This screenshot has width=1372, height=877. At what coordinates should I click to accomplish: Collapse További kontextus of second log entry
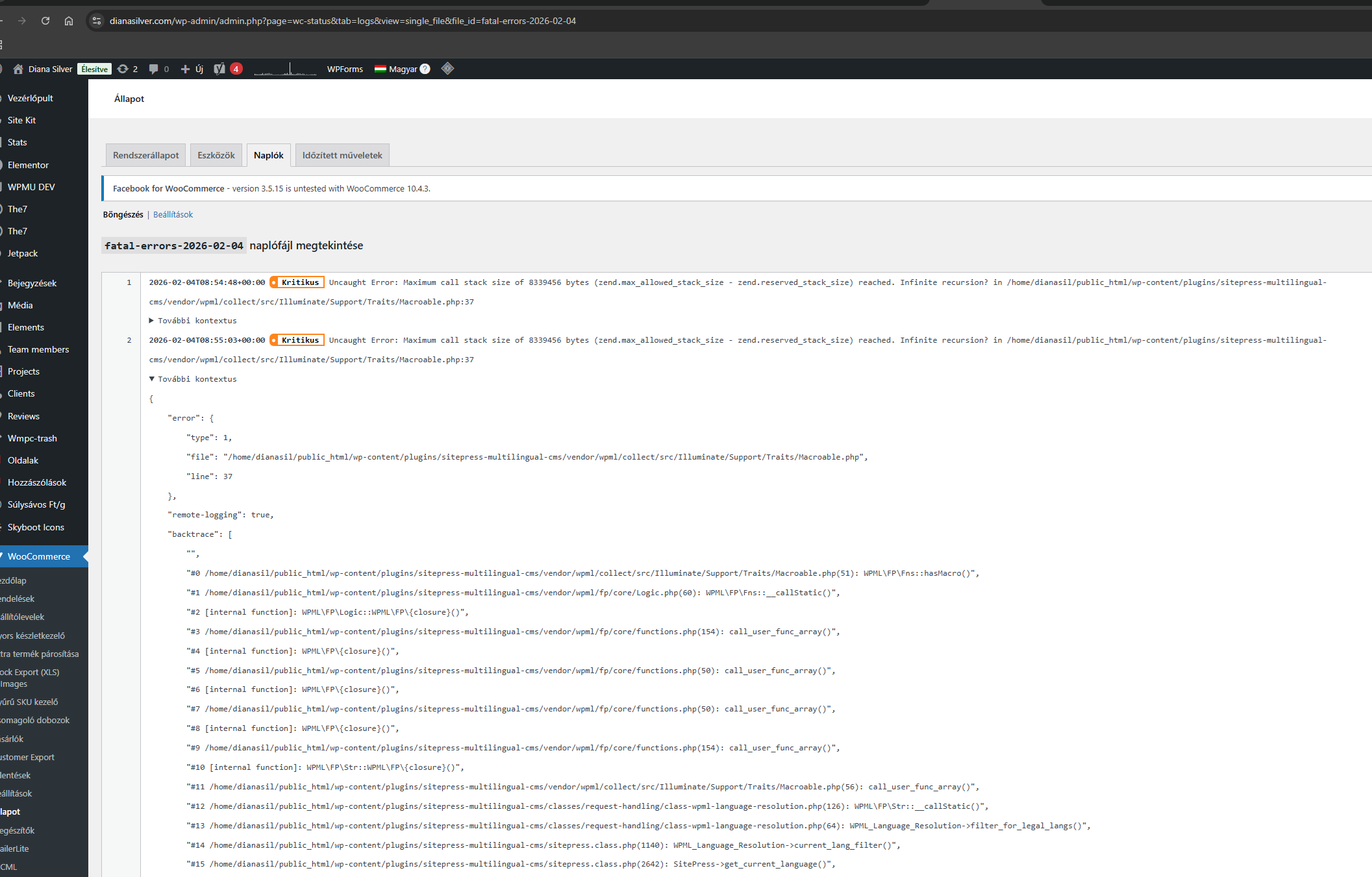(x=193, y=379)
